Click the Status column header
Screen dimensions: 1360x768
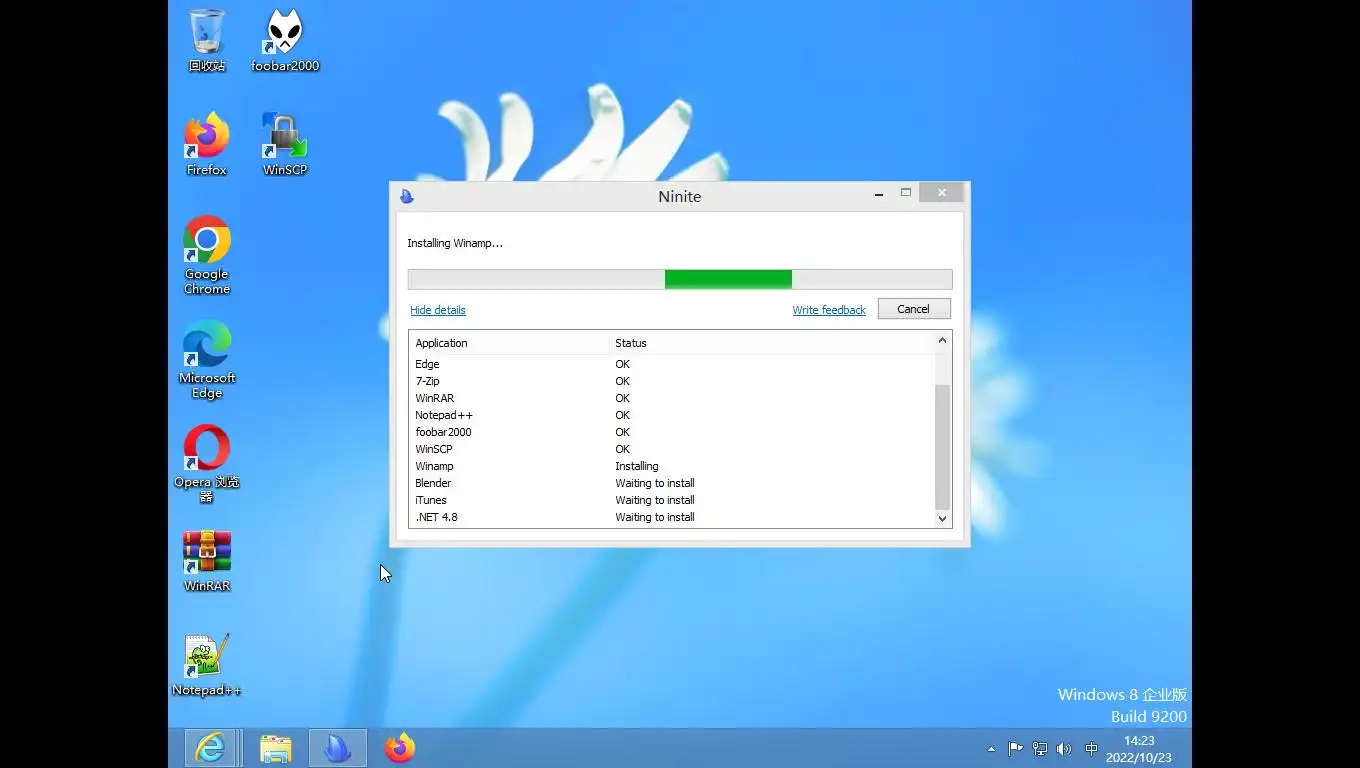pyautogui.click(x=771, y=343)
